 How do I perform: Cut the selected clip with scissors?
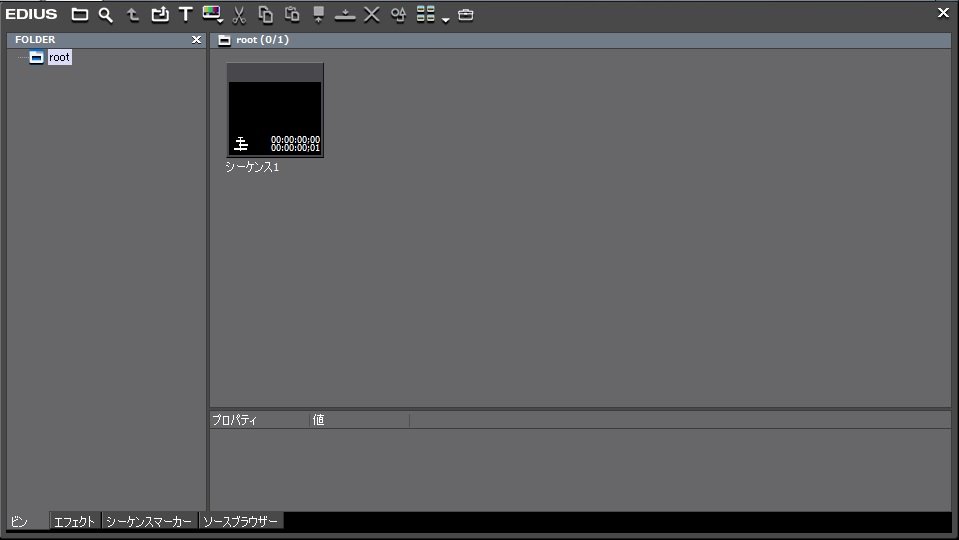[x=239, y=15]
